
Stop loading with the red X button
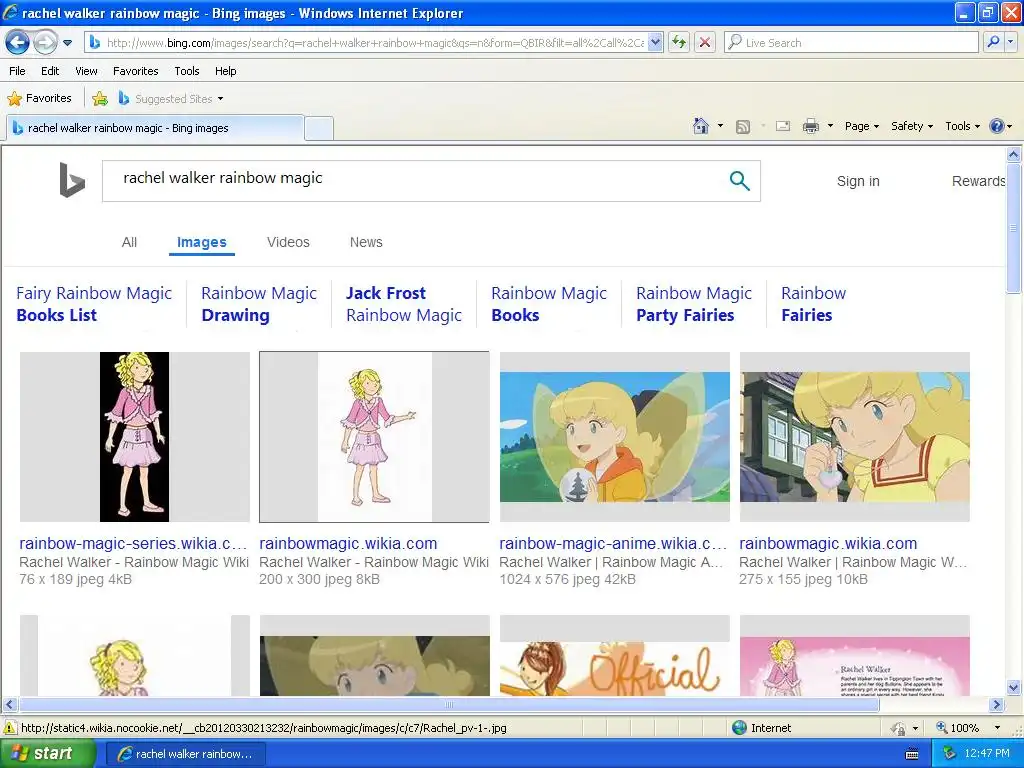click(x=705, y=42)
